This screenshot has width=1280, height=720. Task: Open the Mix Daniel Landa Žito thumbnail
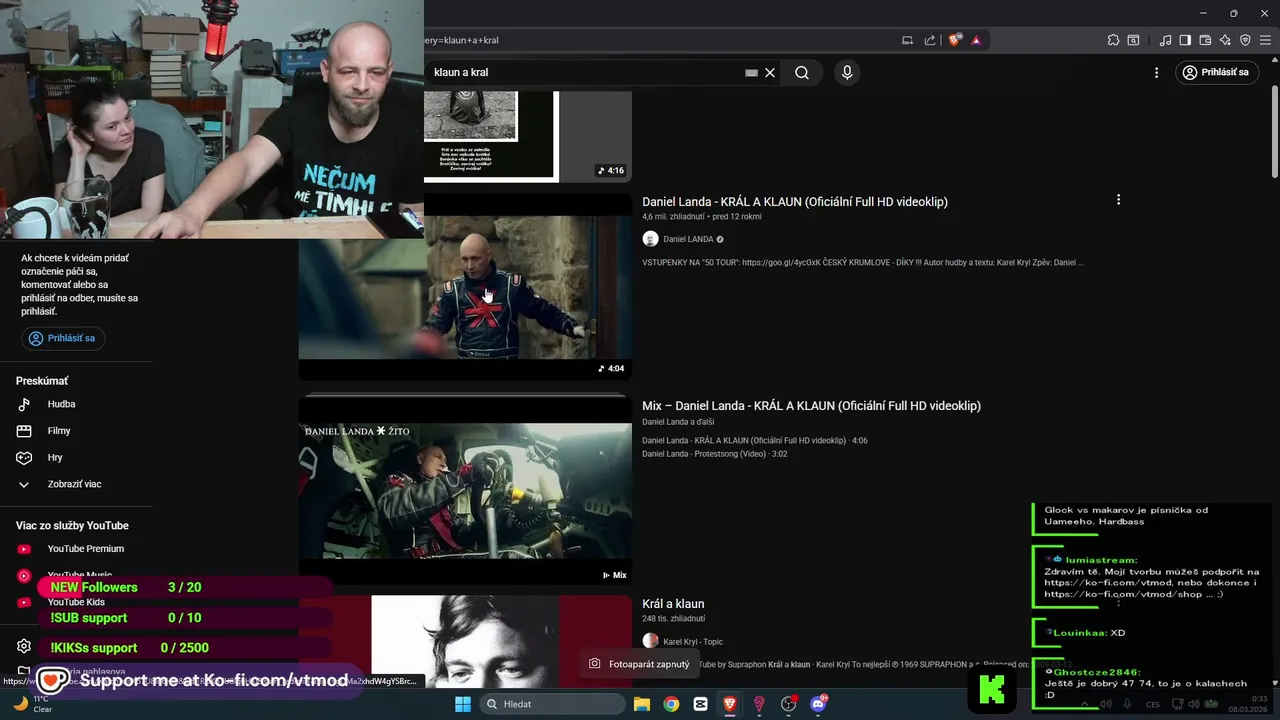[464, 491]
